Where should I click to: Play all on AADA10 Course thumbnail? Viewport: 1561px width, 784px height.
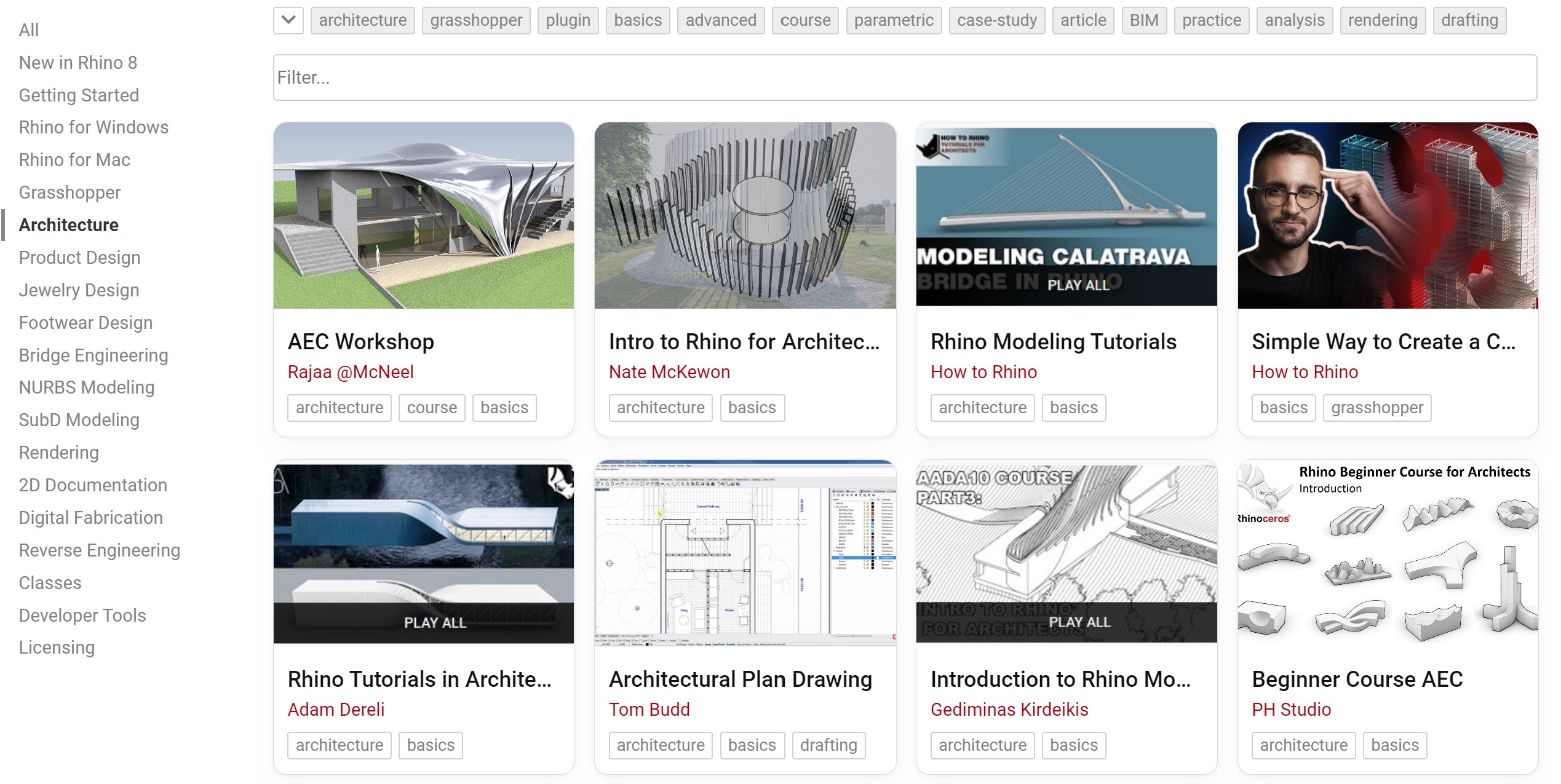[x=1079, y=622]
